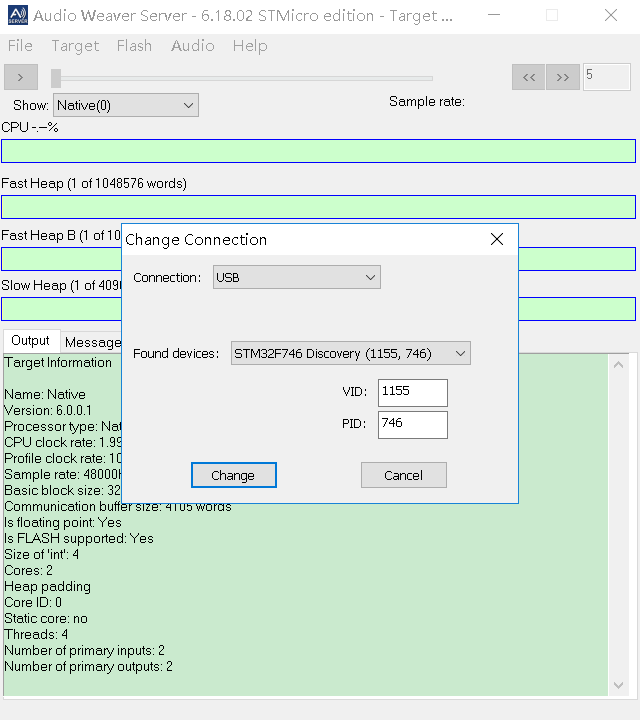Click the step value field showing 5

pos(606,77)
